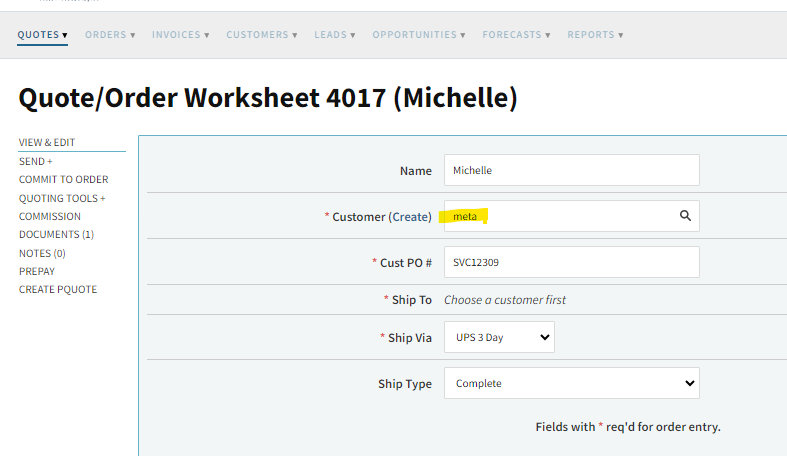The height and width of the screenshot is (456, 787).
Task: Open the Orders menu
Action: coord(110,35)
